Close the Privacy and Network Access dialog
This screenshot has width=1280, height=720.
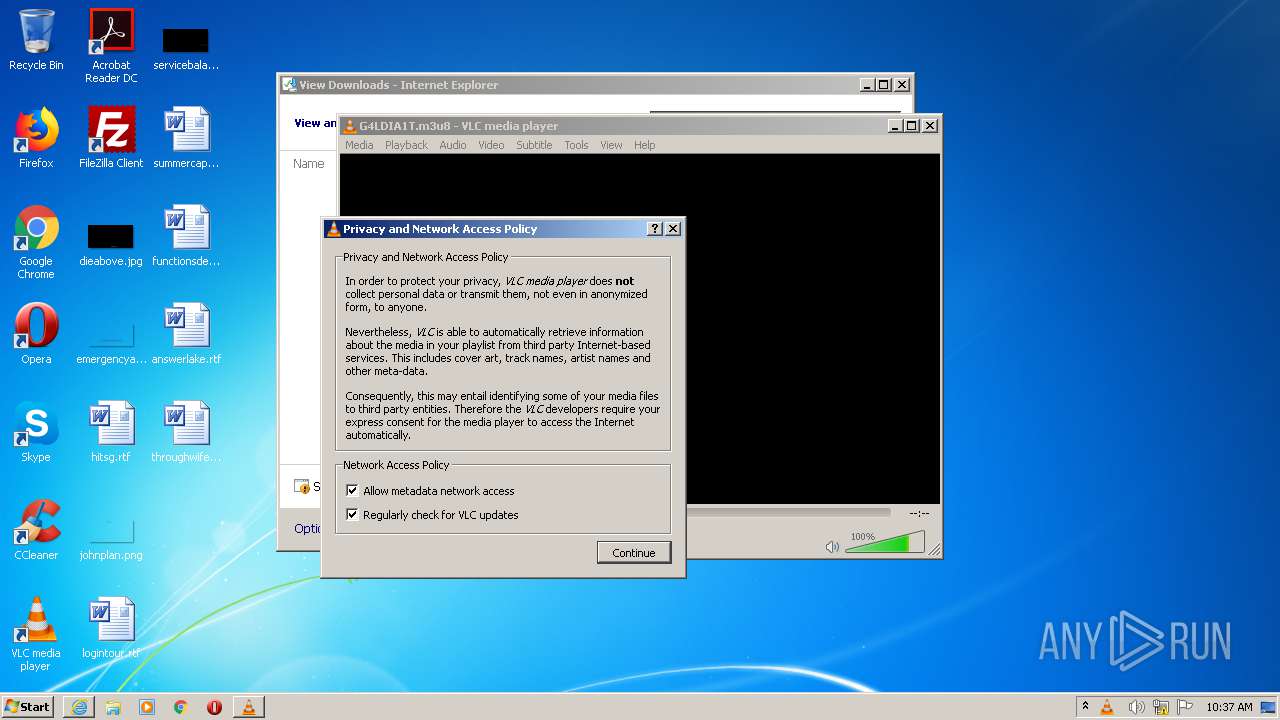[x=673, y=229]
